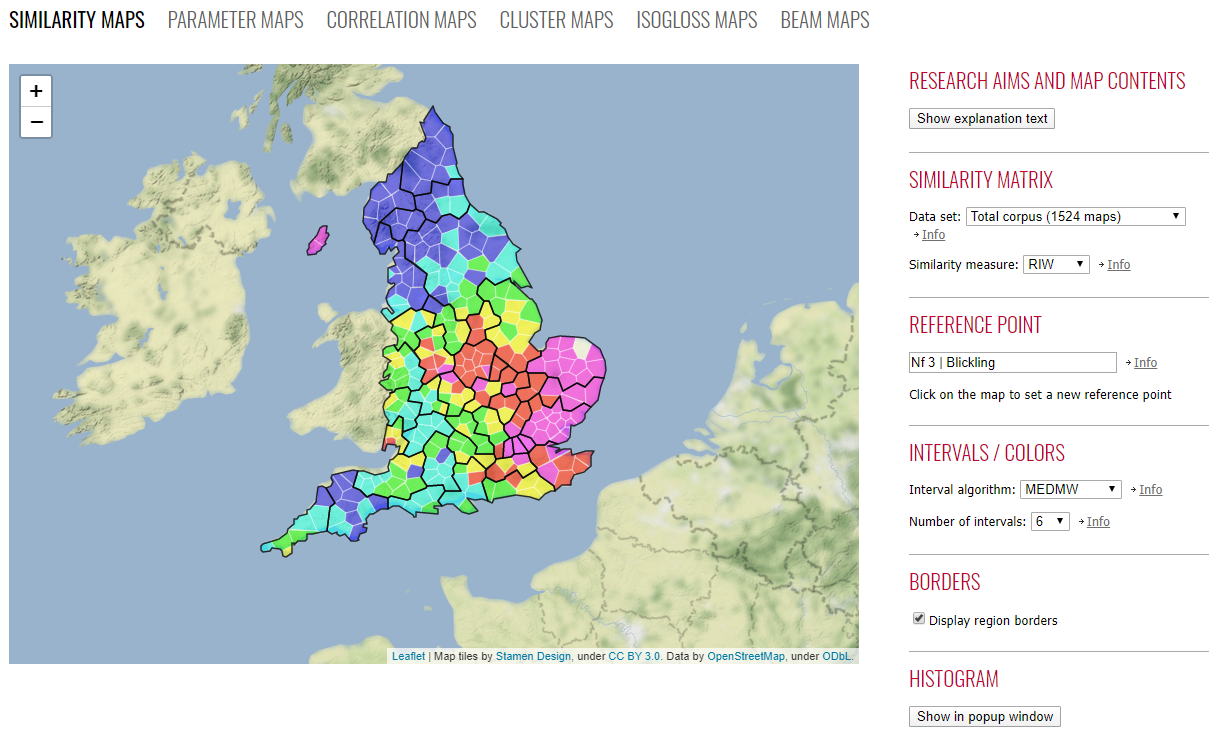Expand the Similarity measure dropdown
1220x735 pixels.
coord(1056,264)
